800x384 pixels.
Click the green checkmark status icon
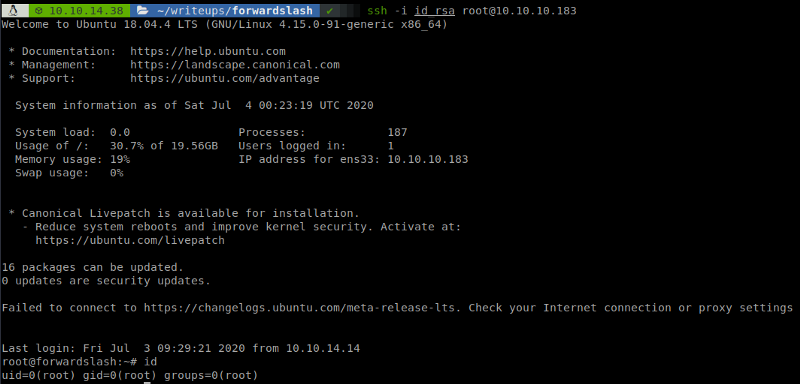click(x=330, y=10)
